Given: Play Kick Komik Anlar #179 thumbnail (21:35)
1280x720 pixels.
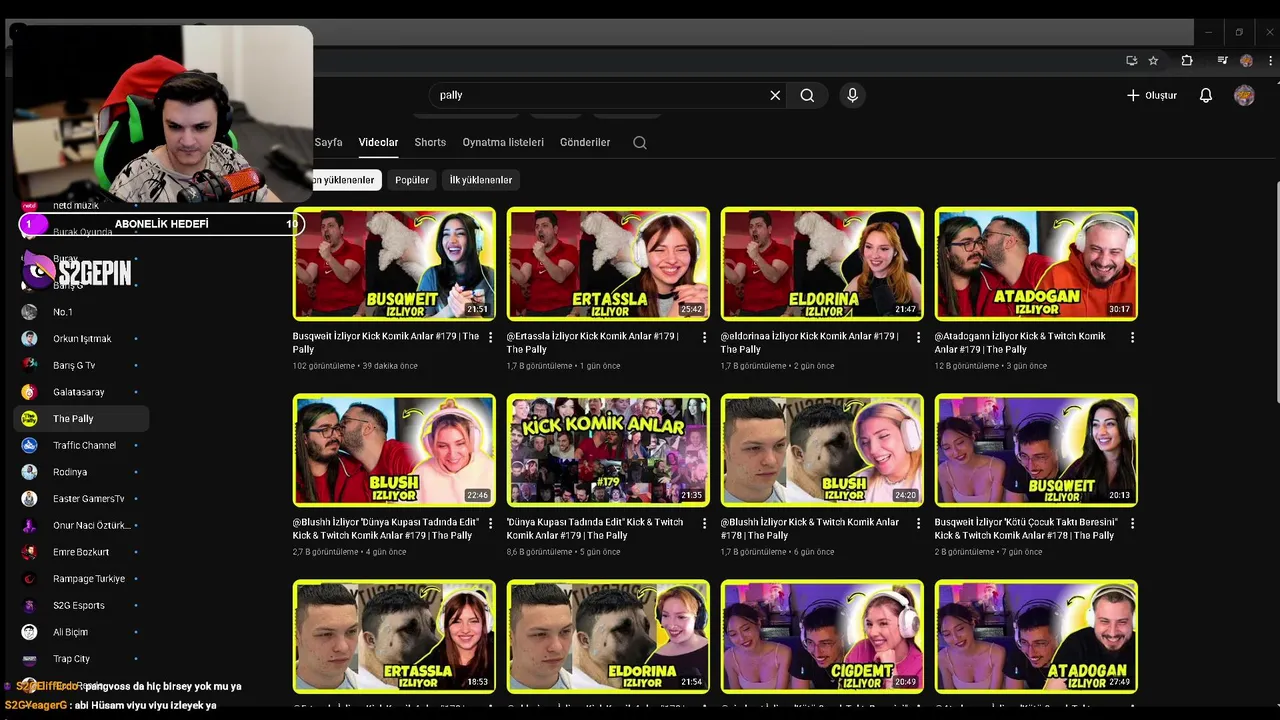Looking at the screenshot, I should [608, 450].
